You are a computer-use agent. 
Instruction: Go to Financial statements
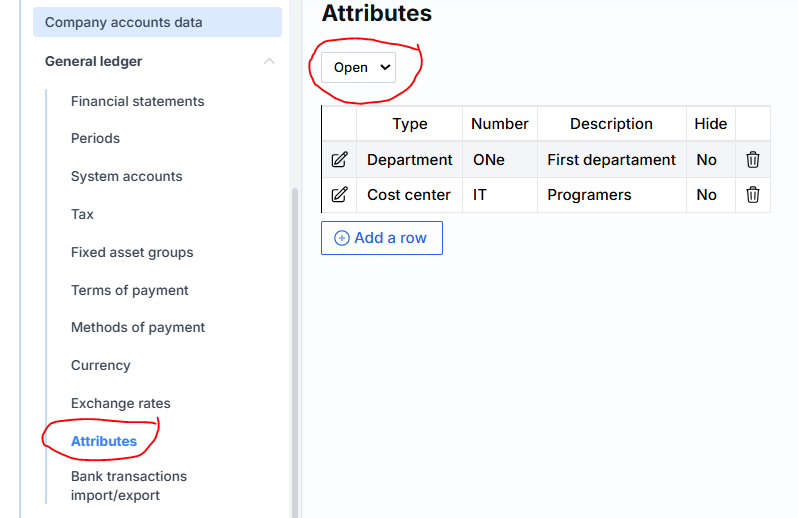point(137,101)
